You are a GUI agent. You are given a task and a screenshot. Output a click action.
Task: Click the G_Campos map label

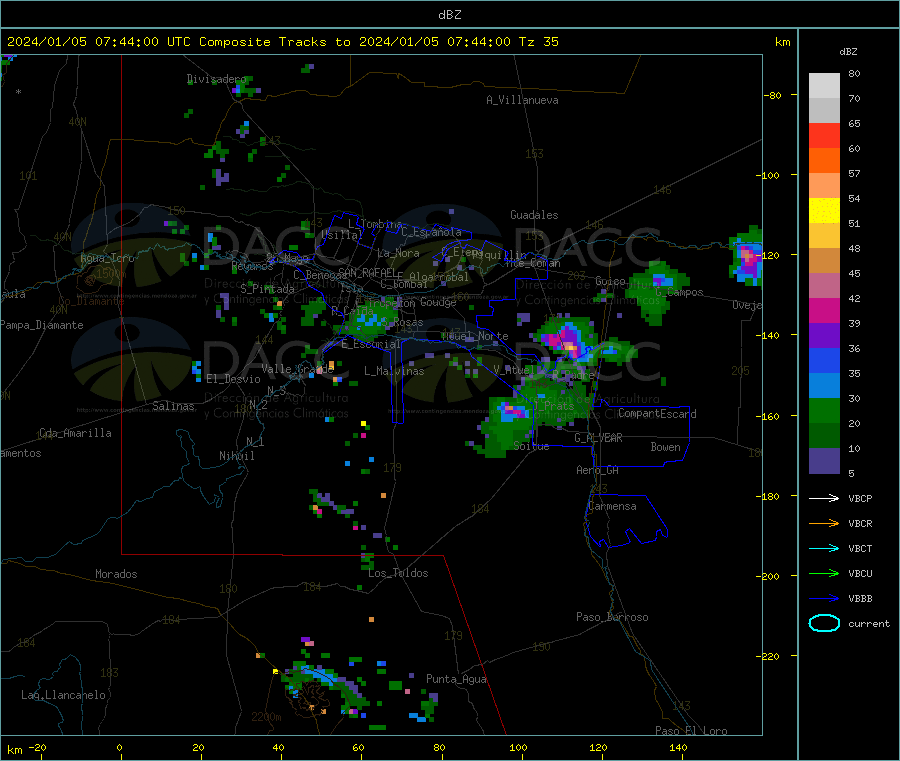click(x=679, y=292)
